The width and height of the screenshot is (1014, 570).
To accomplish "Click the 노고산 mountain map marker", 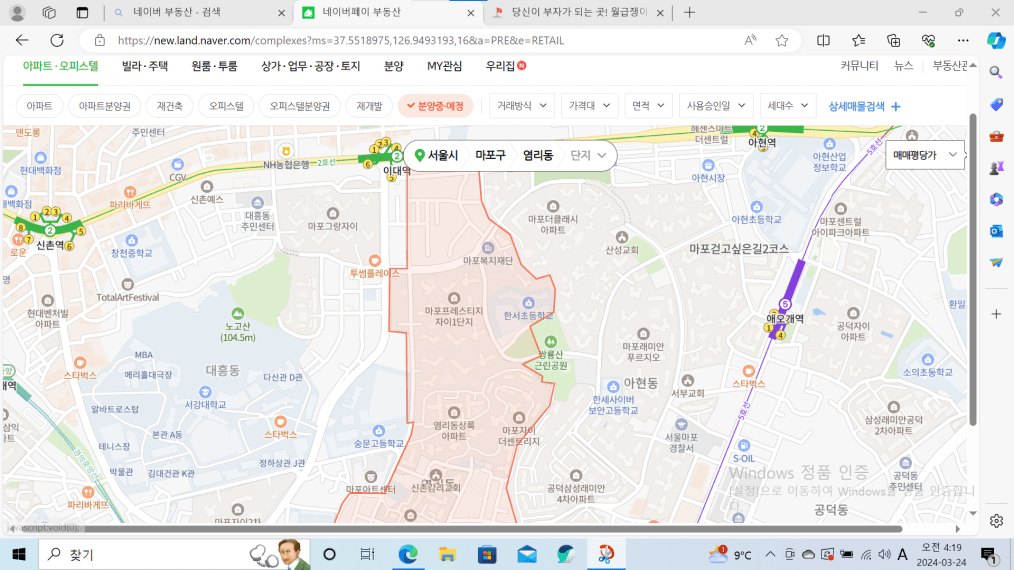I will click(238, 314).
